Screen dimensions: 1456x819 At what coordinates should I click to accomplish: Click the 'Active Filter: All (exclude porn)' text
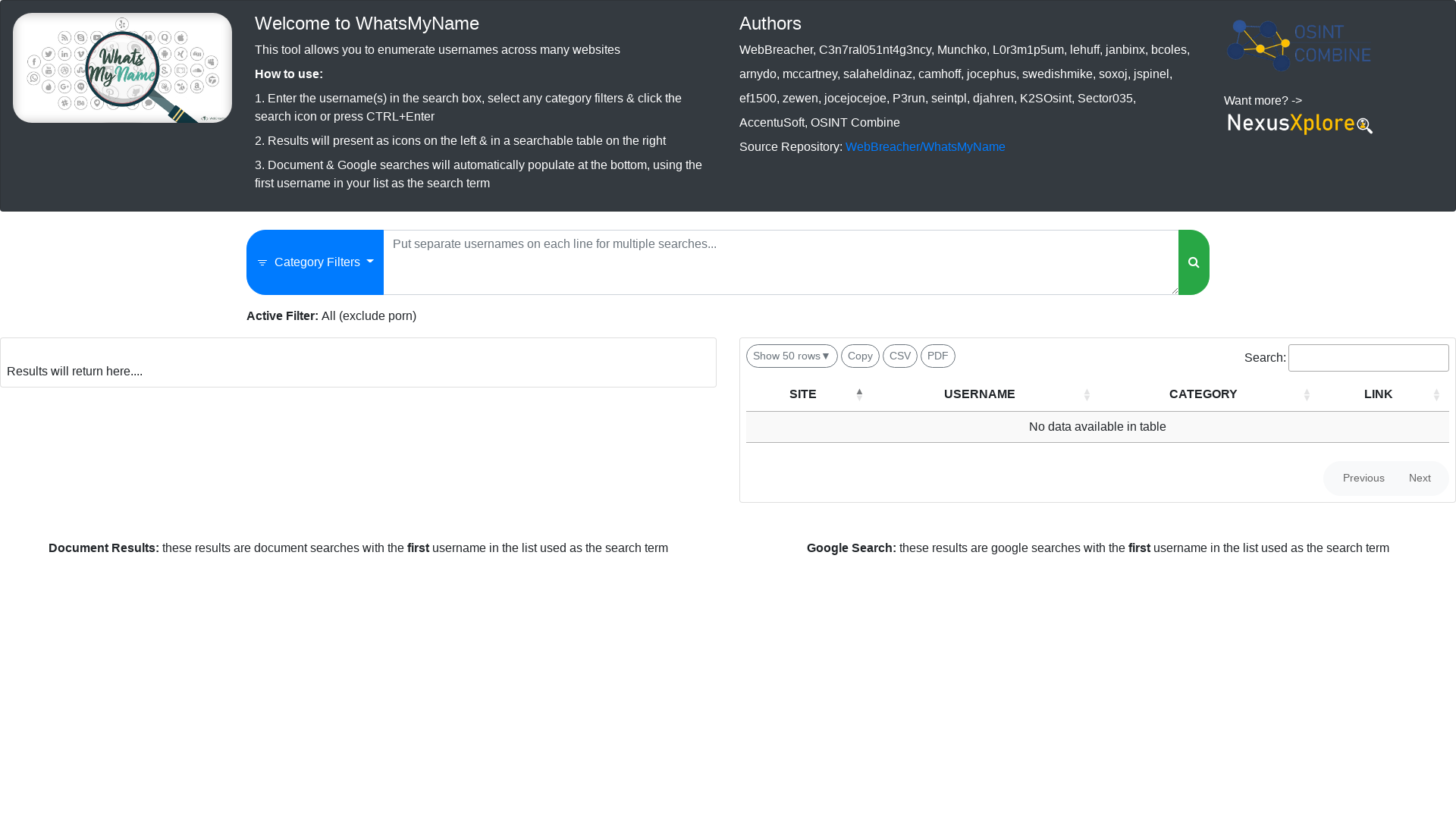331,316
